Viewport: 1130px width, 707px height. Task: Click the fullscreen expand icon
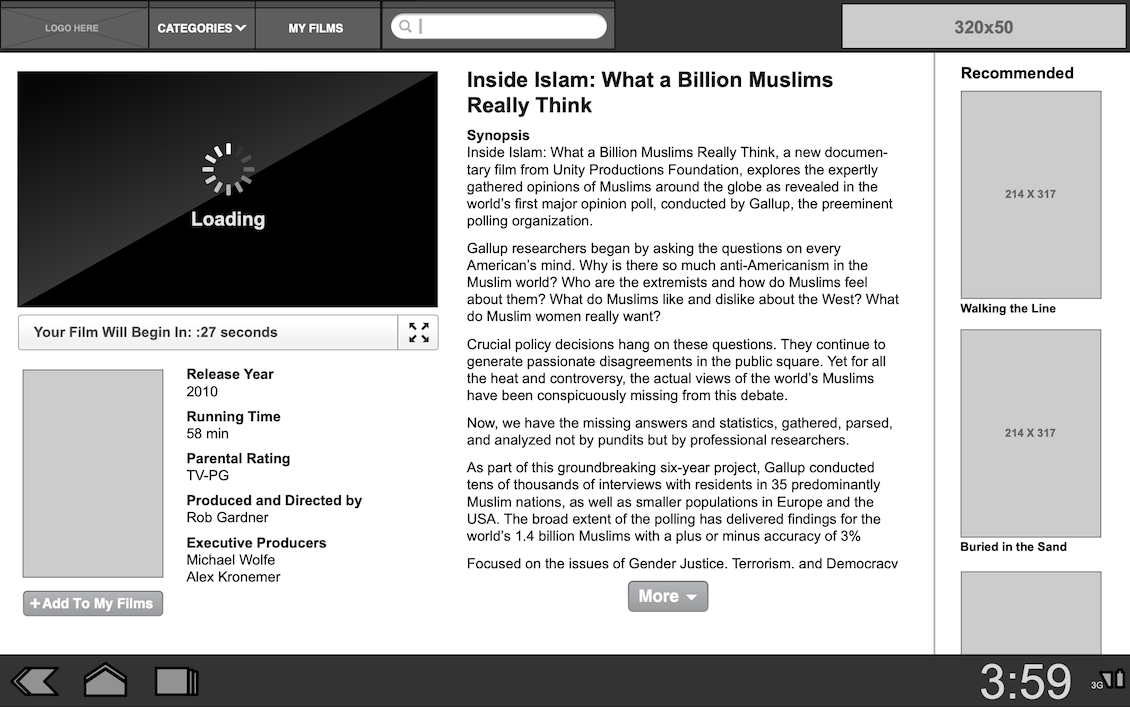(419, 332)
